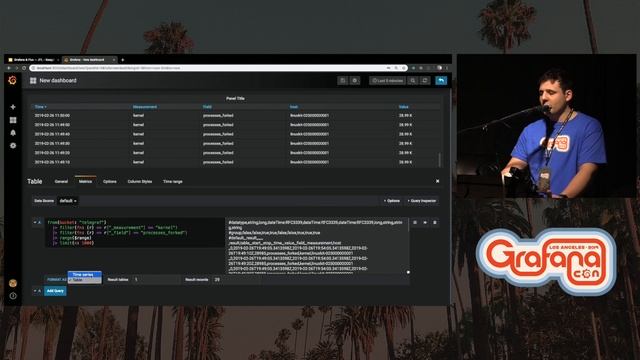
Task: Open a new browser tab with plus
Action: pos(122,60)
